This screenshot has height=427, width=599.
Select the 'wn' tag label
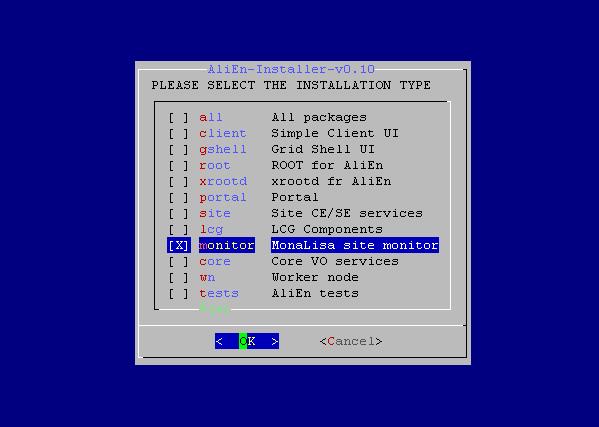coord(207,278)
